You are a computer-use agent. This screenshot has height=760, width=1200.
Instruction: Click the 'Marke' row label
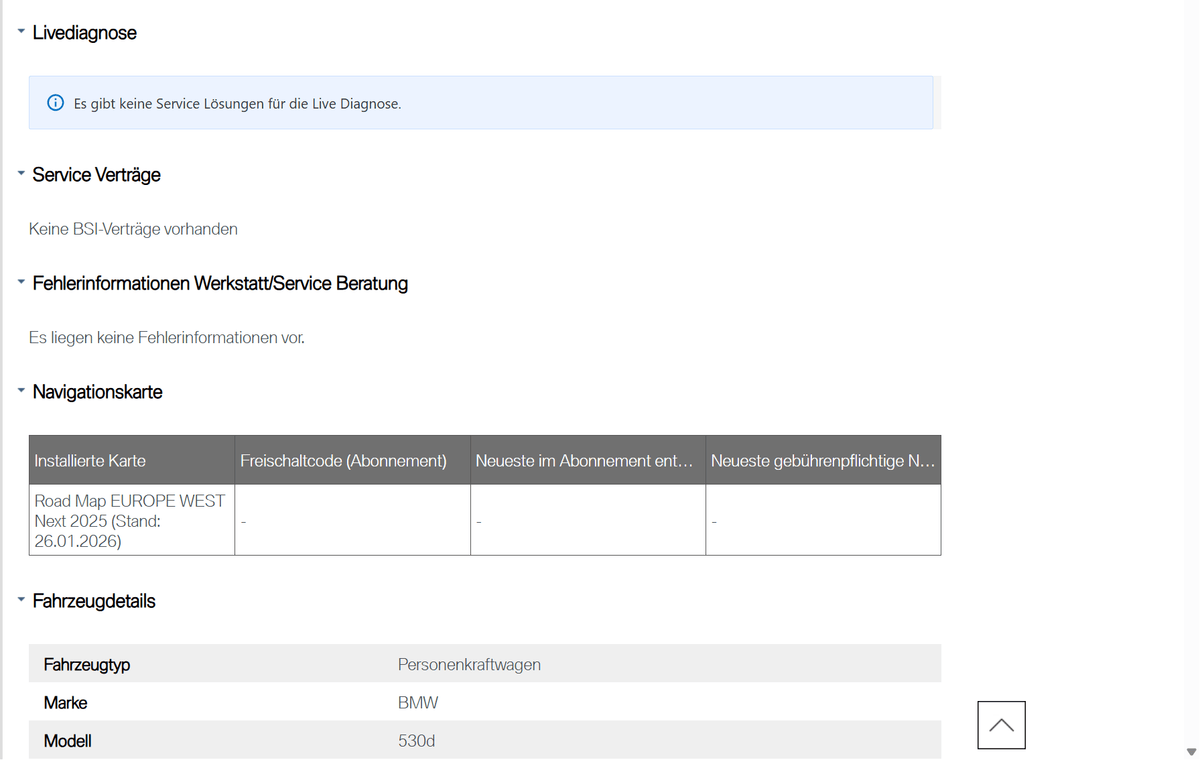[65, 703]
